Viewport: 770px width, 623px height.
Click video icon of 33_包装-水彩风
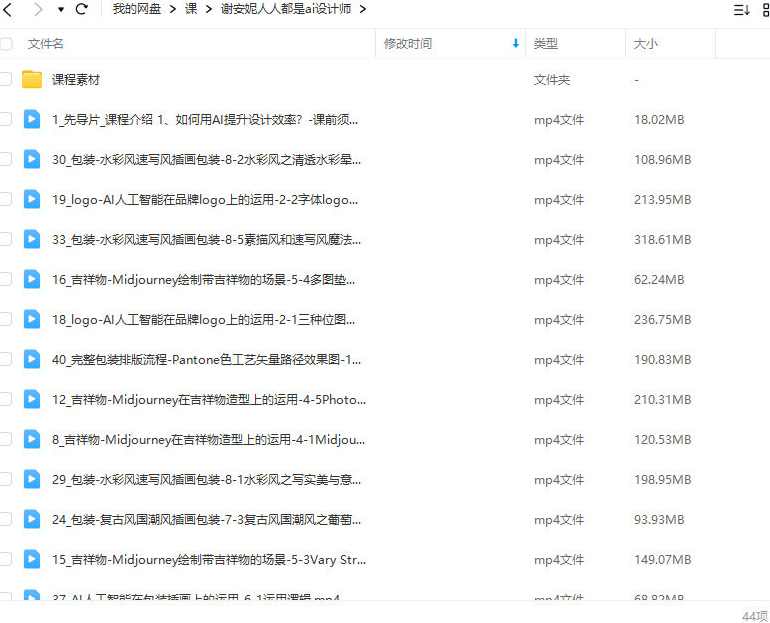[32, 239]
